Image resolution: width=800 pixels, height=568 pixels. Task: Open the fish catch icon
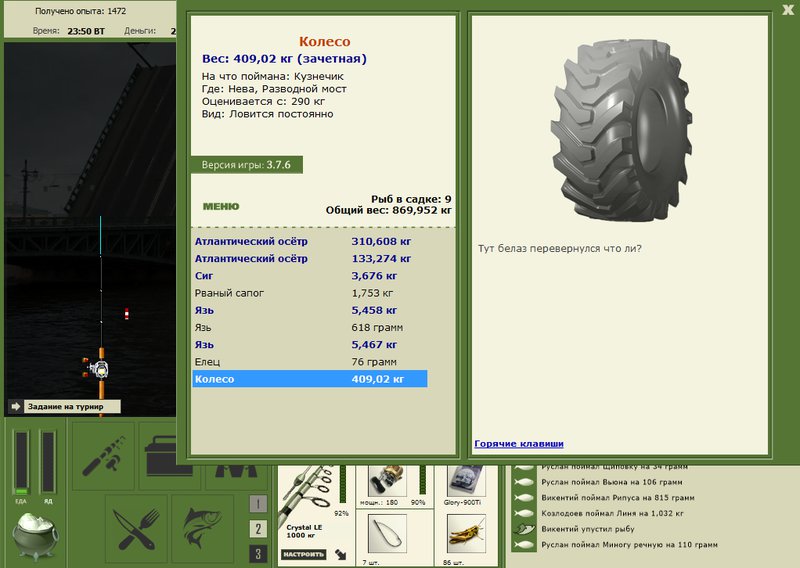(202, 528)
